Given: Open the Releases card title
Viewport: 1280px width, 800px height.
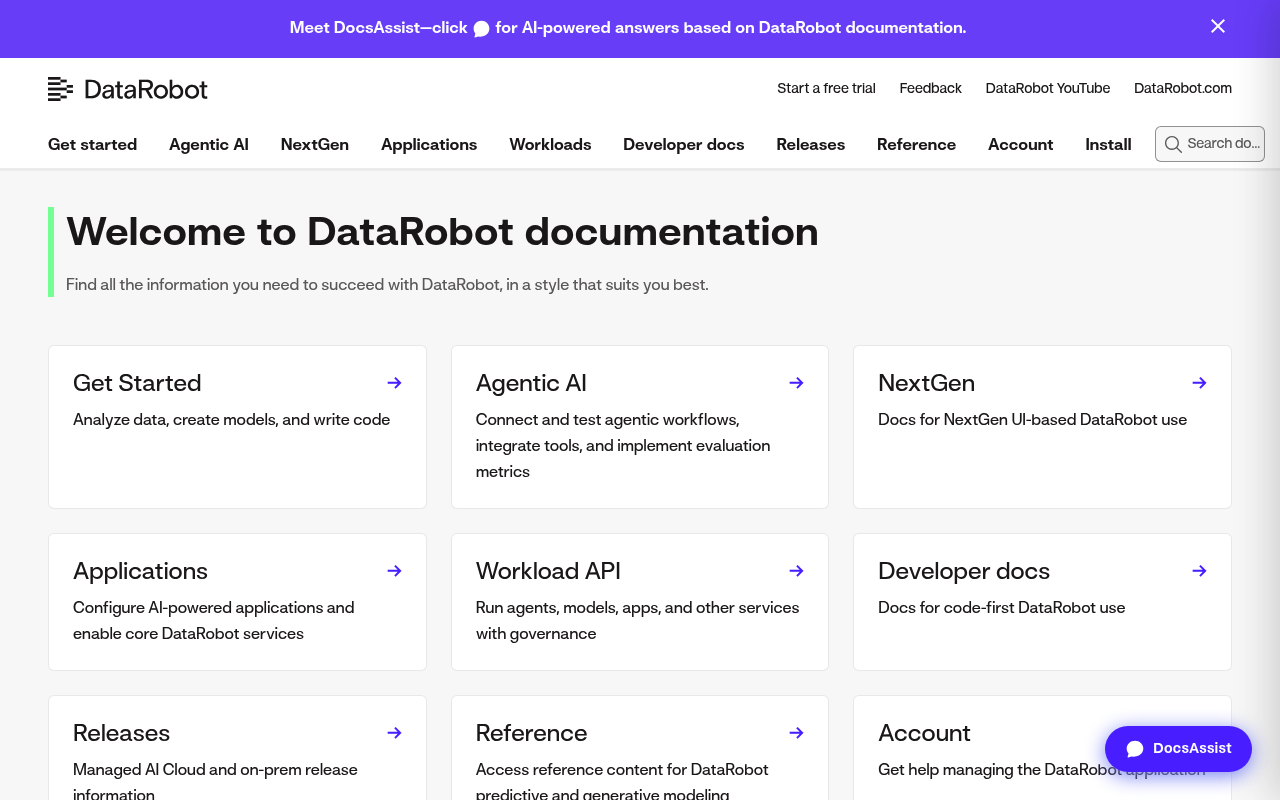Looking at the screenshot, I should (x=121, y=733).
